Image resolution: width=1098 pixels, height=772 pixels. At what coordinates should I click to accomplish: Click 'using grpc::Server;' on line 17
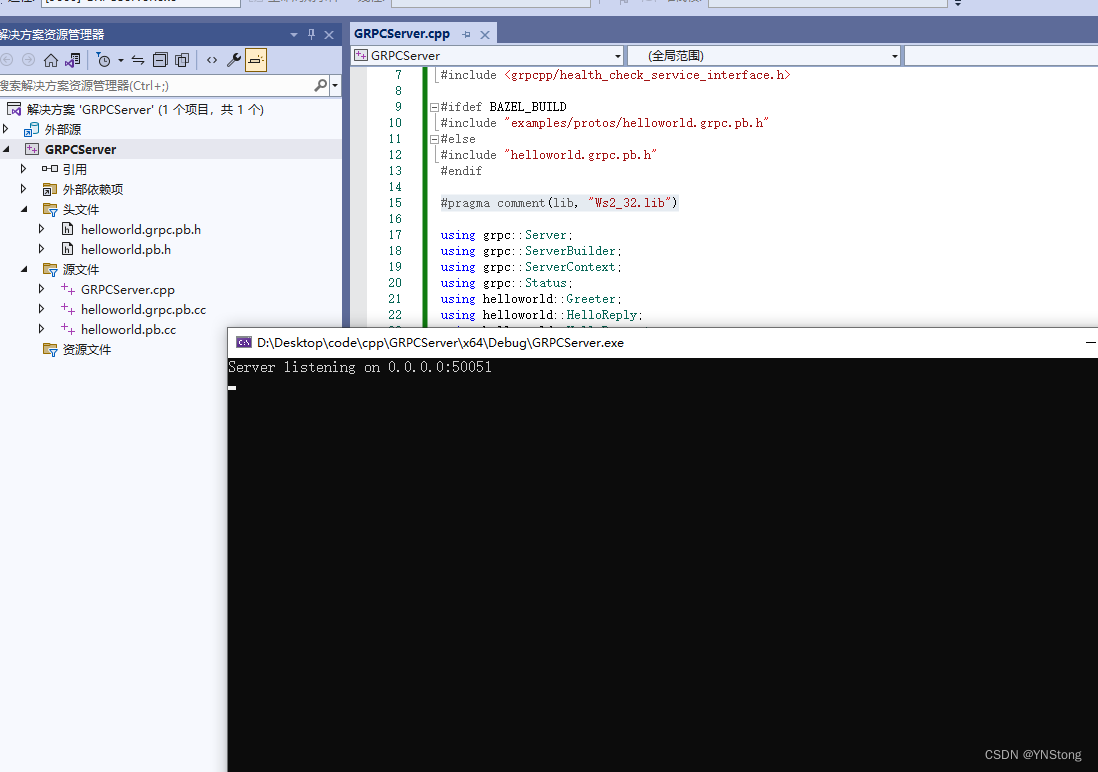pyautogui.click(x=506, y=235)
